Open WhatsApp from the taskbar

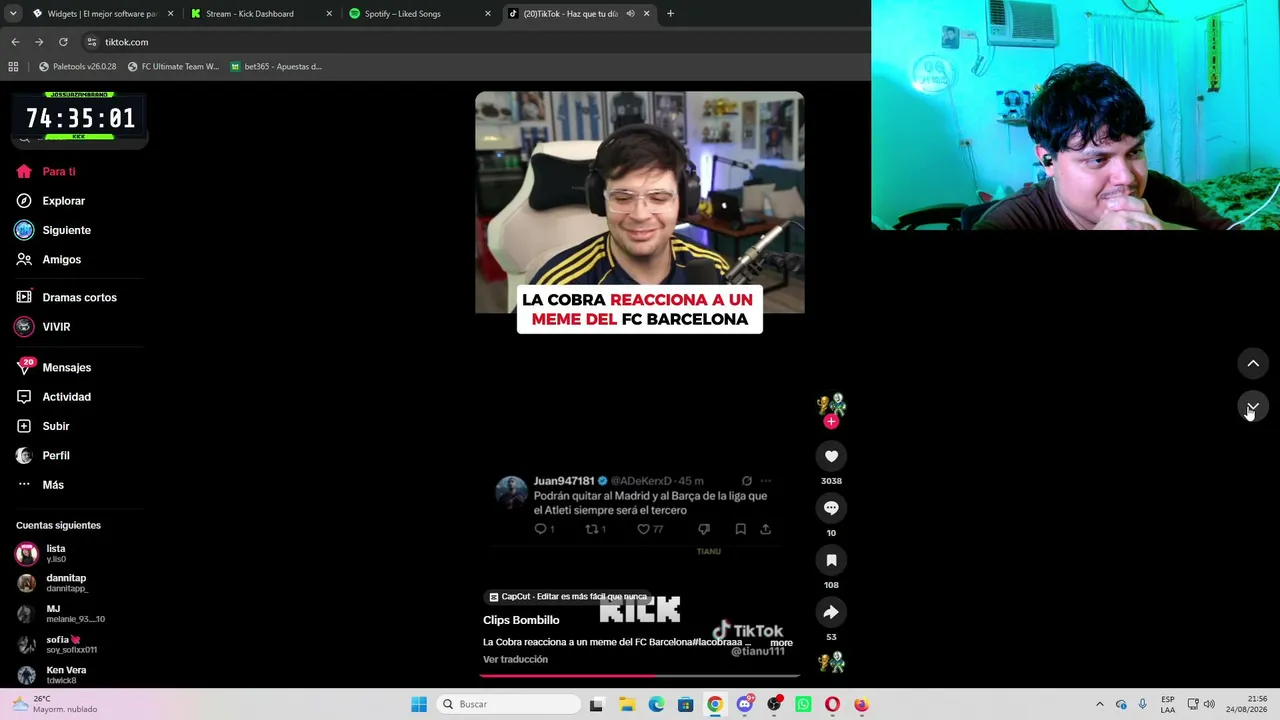[803, 704]
